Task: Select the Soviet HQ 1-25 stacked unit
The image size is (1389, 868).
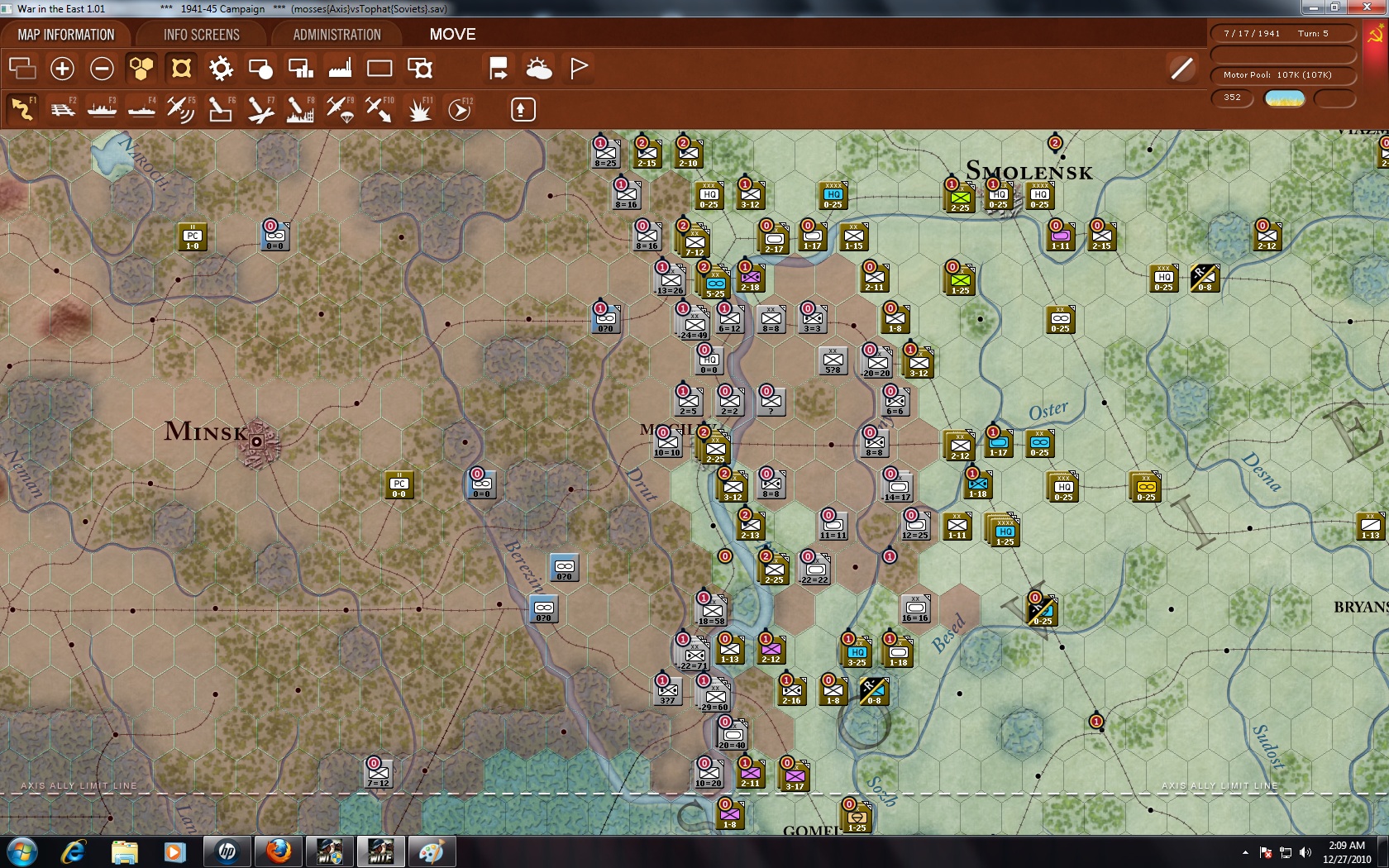Action: coord(1003,530)
